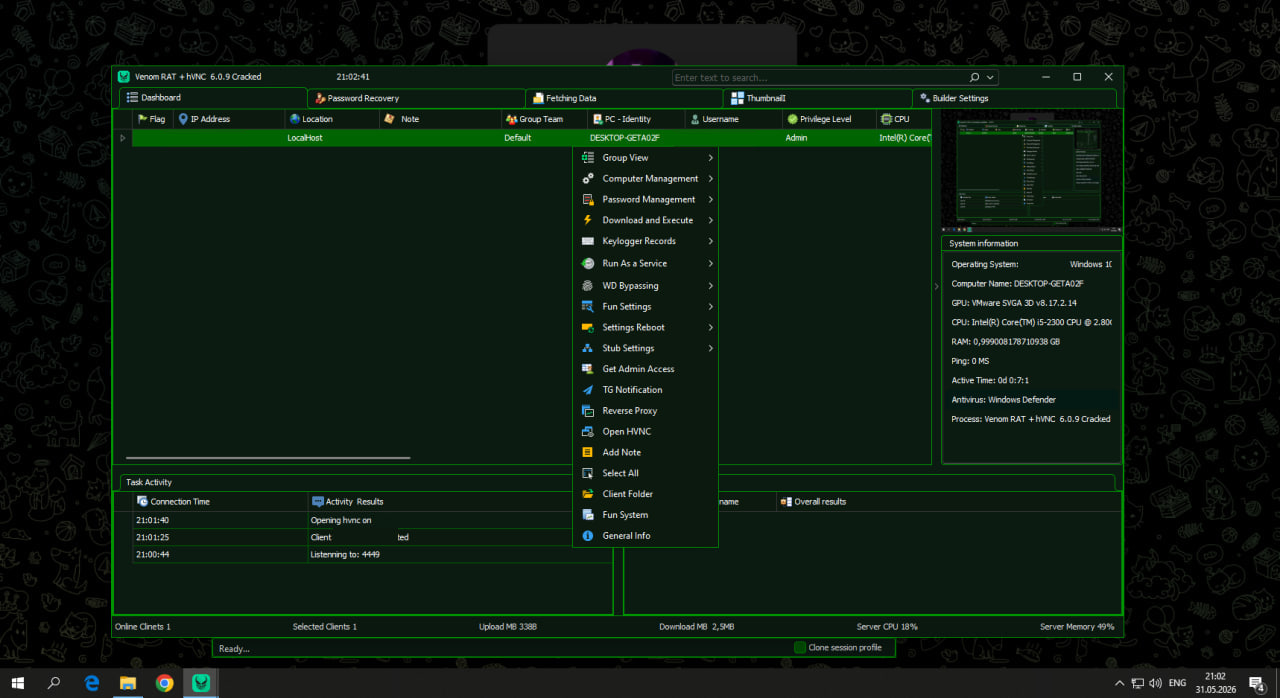1280x698 pixels.
Task: Click the Client Folder icon
Action: point(588,494)
